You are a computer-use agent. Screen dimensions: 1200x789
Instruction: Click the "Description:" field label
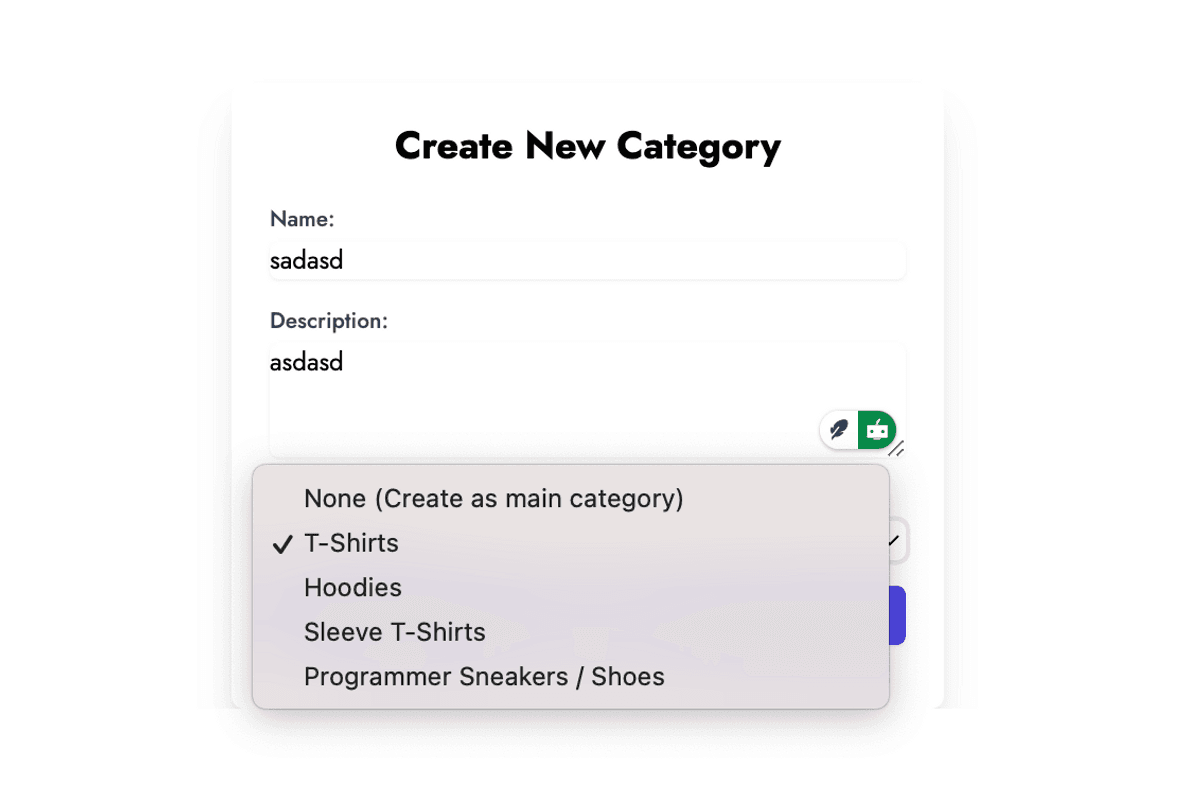(328, 321)
